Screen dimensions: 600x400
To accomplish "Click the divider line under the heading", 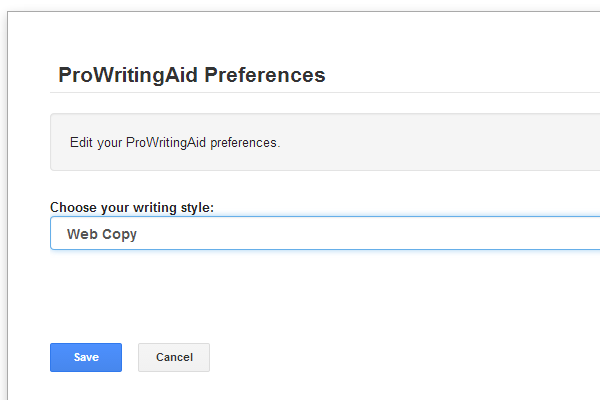I will coord(325,92).
